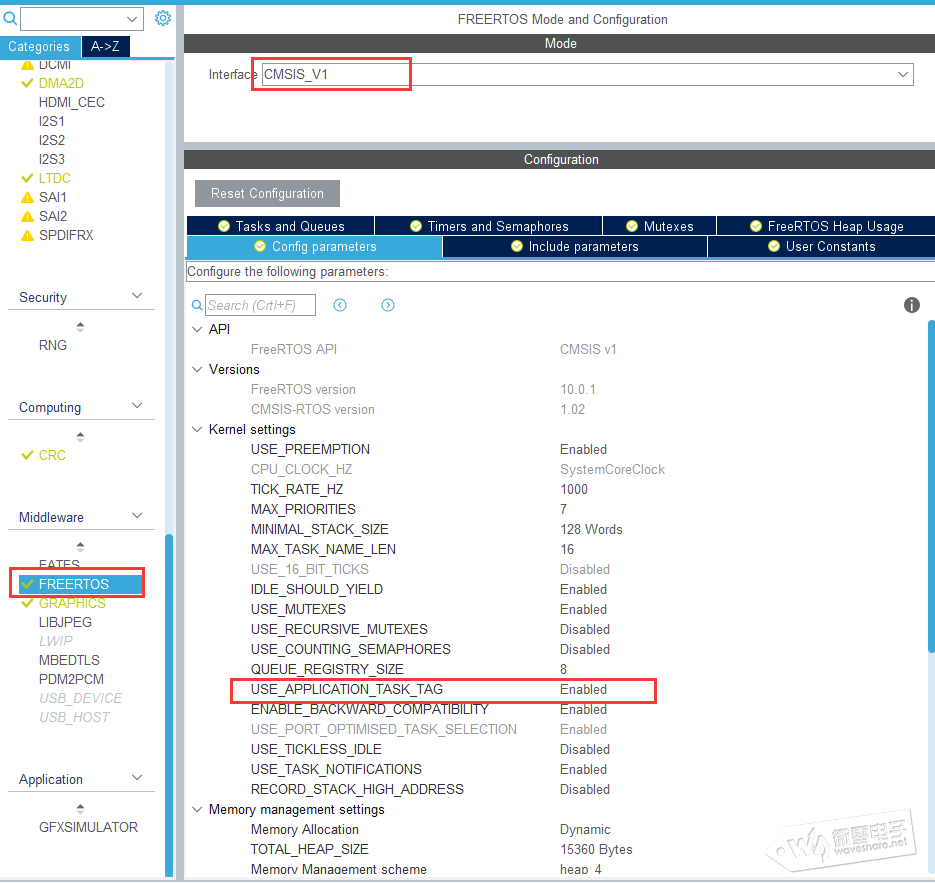Collapse the Middleware category

coord(138,517)
